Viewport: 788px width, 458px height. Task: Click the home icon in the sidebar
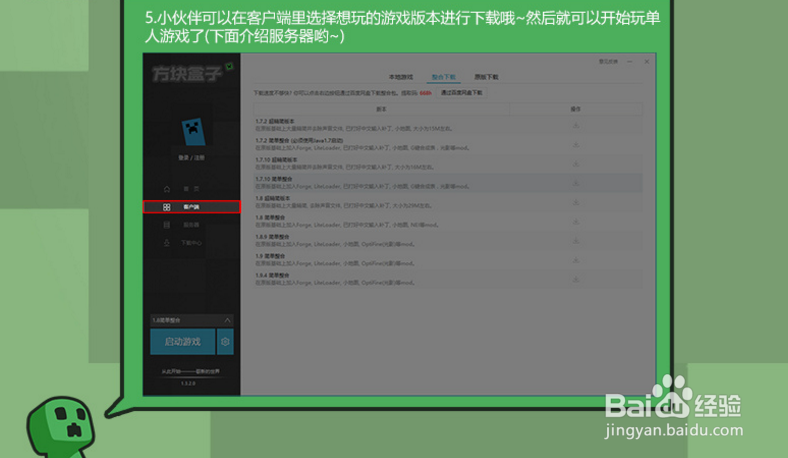(x=167, y=189)
